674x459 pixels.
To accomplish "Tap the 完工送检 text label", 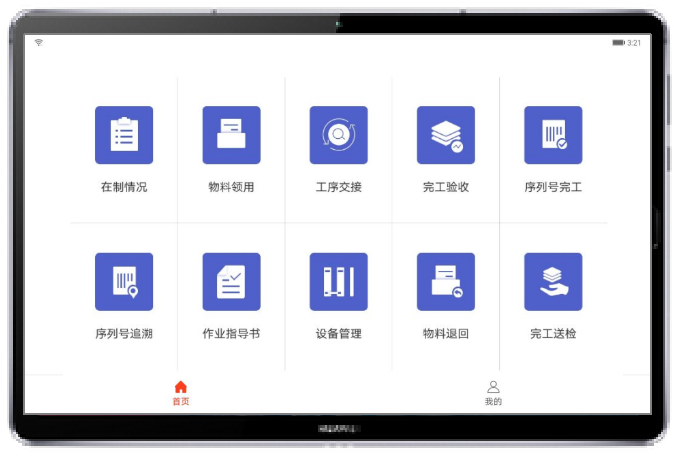I will click(x=553, y=334).
